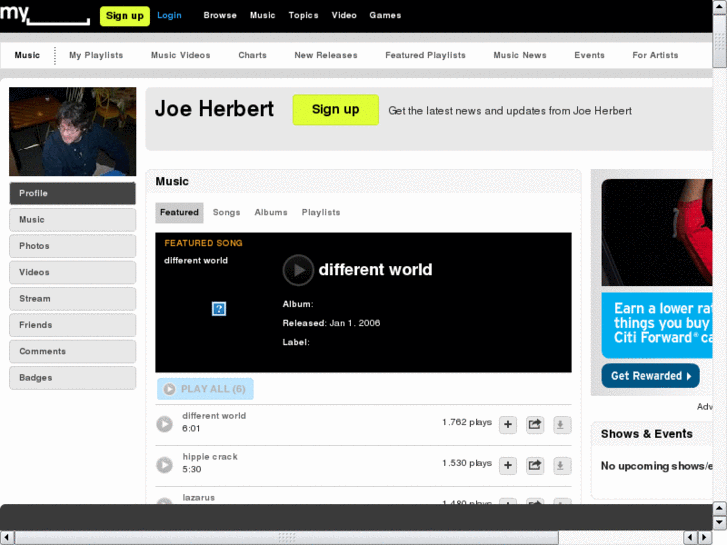Open the Albums tab
Image resolution: width=727 pixels, height=545 pixels.
pos(271,213)
